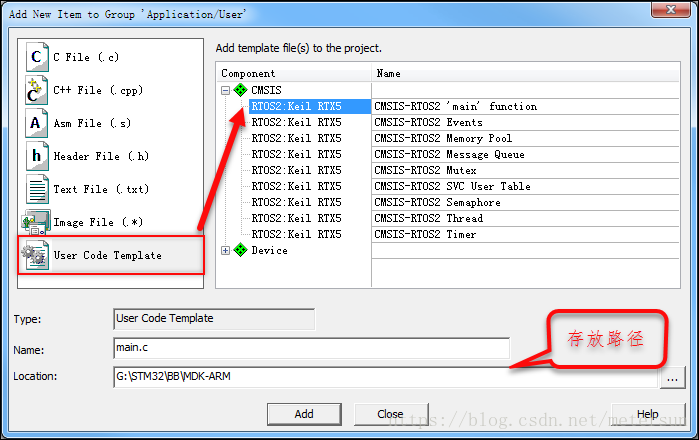Image resolution: width=699 pixels, height=440 pixels.
Task: Select CMSIS-RTOS2 Message Queue template
Action: [x=449, y=155]
